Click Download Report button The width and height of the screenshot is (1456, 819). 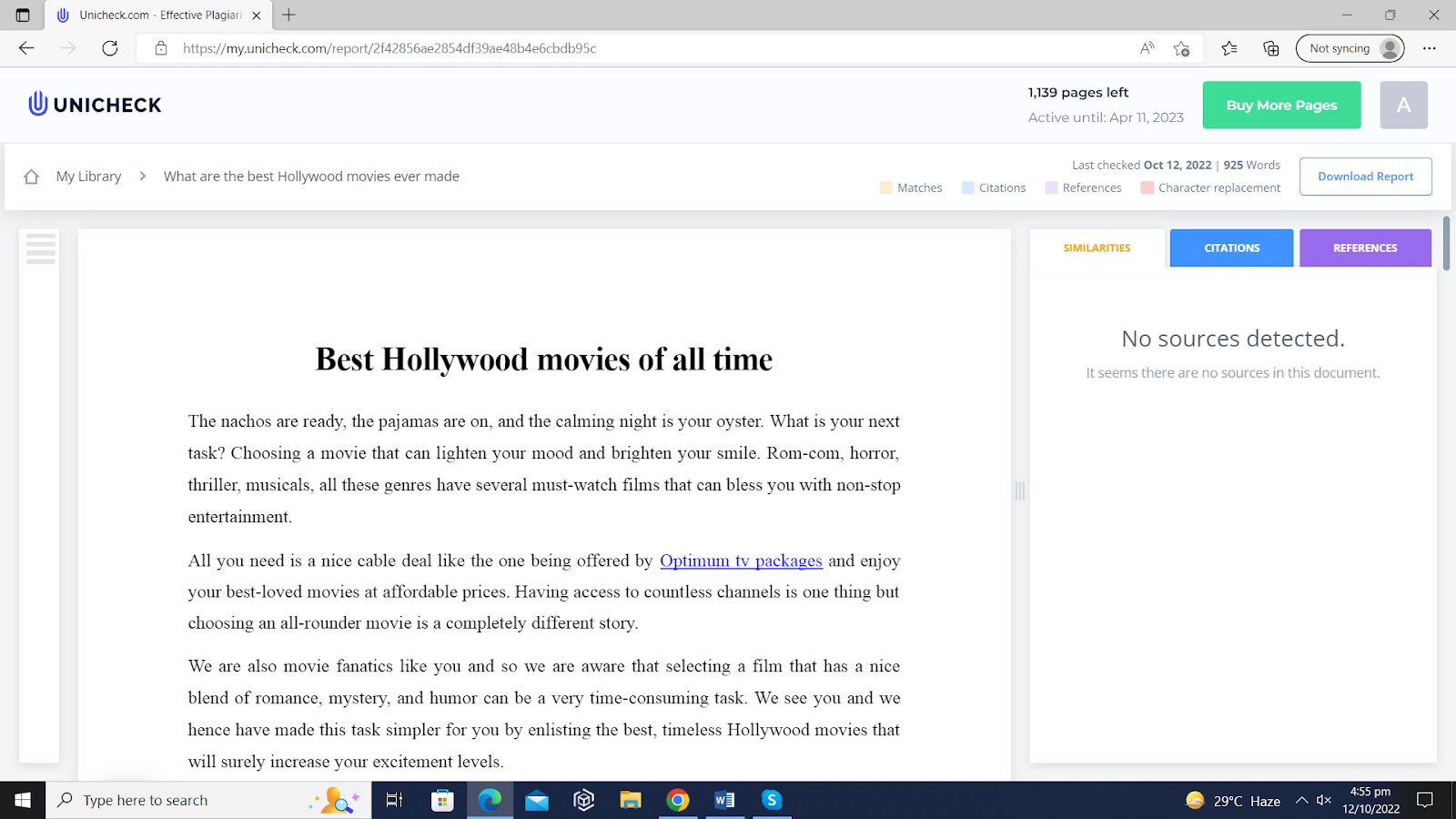tap(1365, 177)
